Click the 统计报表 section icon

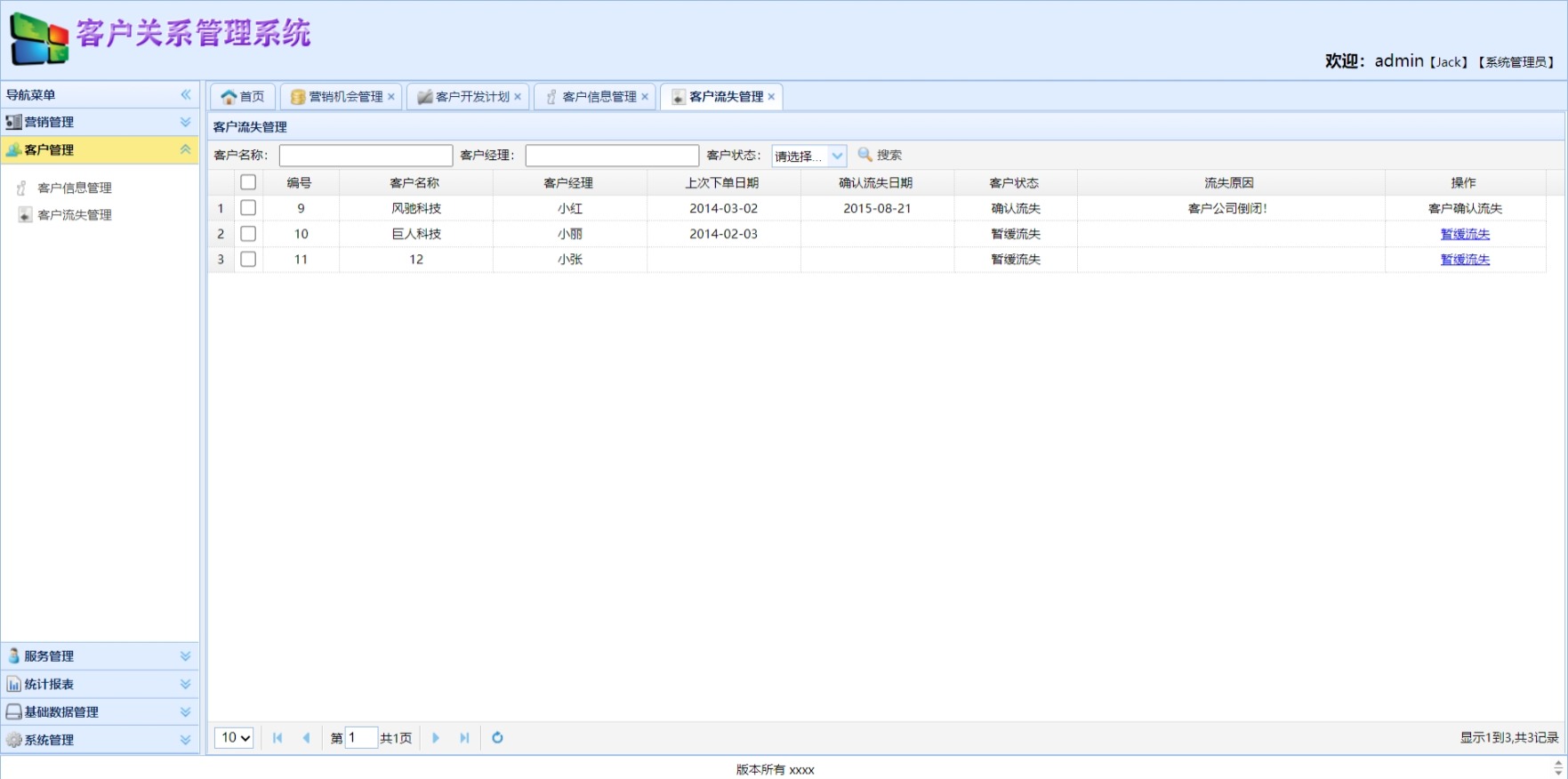click(x=13, y=684)
